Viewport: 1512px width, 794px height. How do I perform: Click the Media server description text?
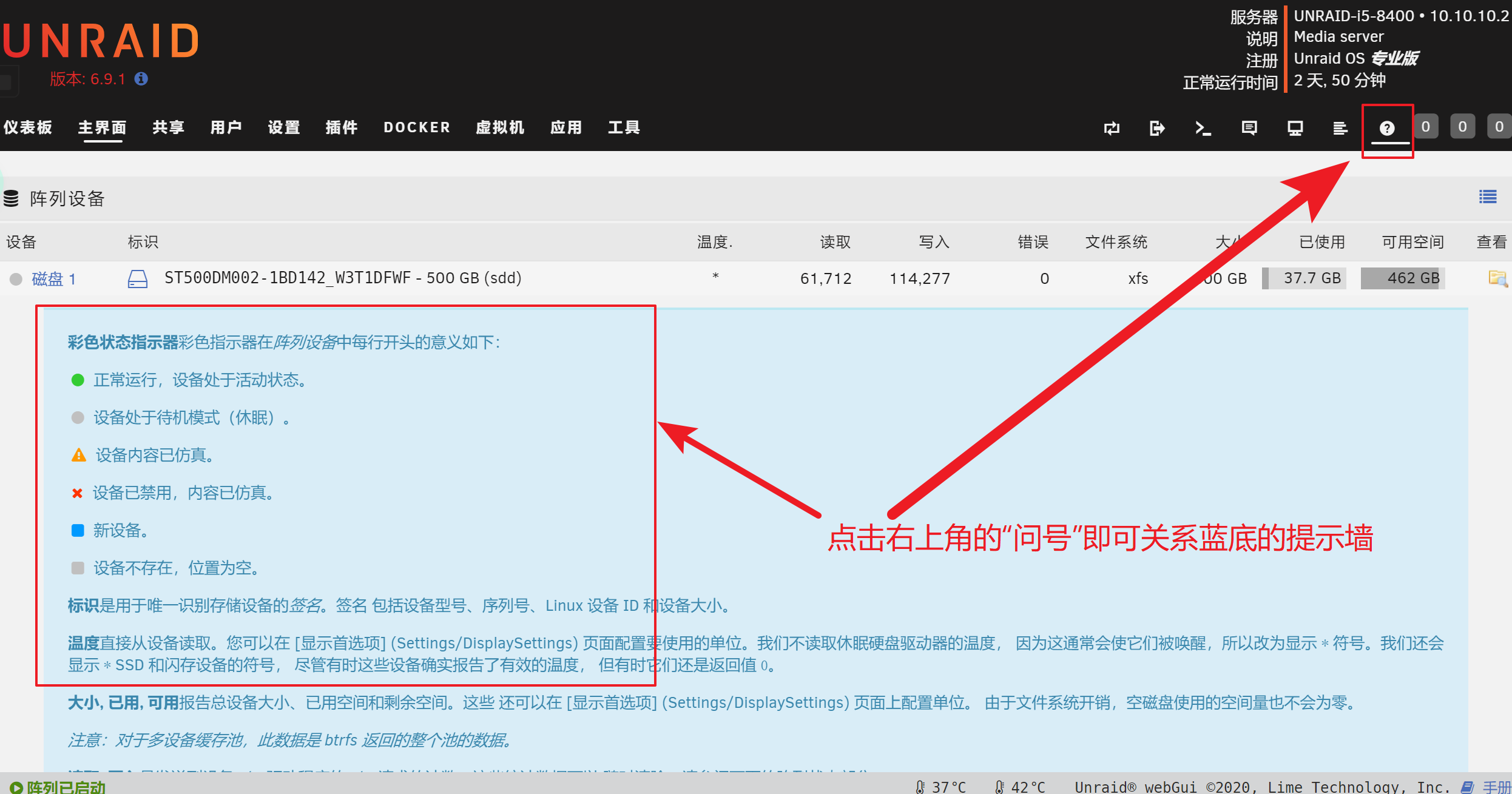[x=1338, y=36]
